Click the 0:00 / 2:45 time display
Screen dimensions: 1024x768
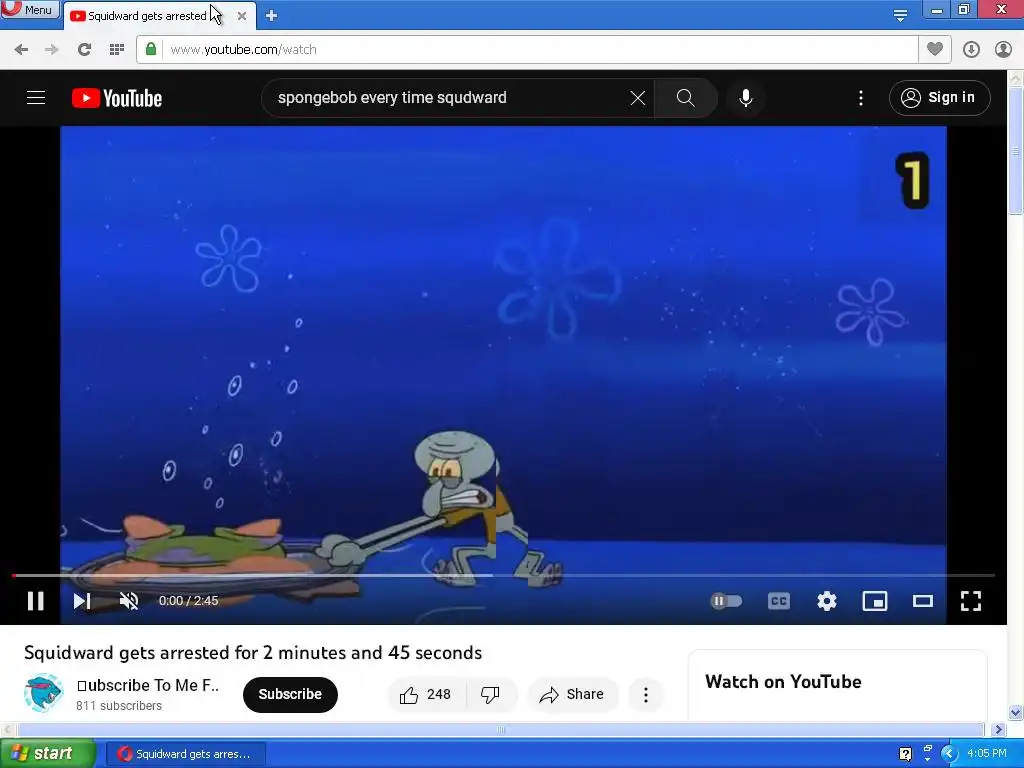(x=188, y=601)
